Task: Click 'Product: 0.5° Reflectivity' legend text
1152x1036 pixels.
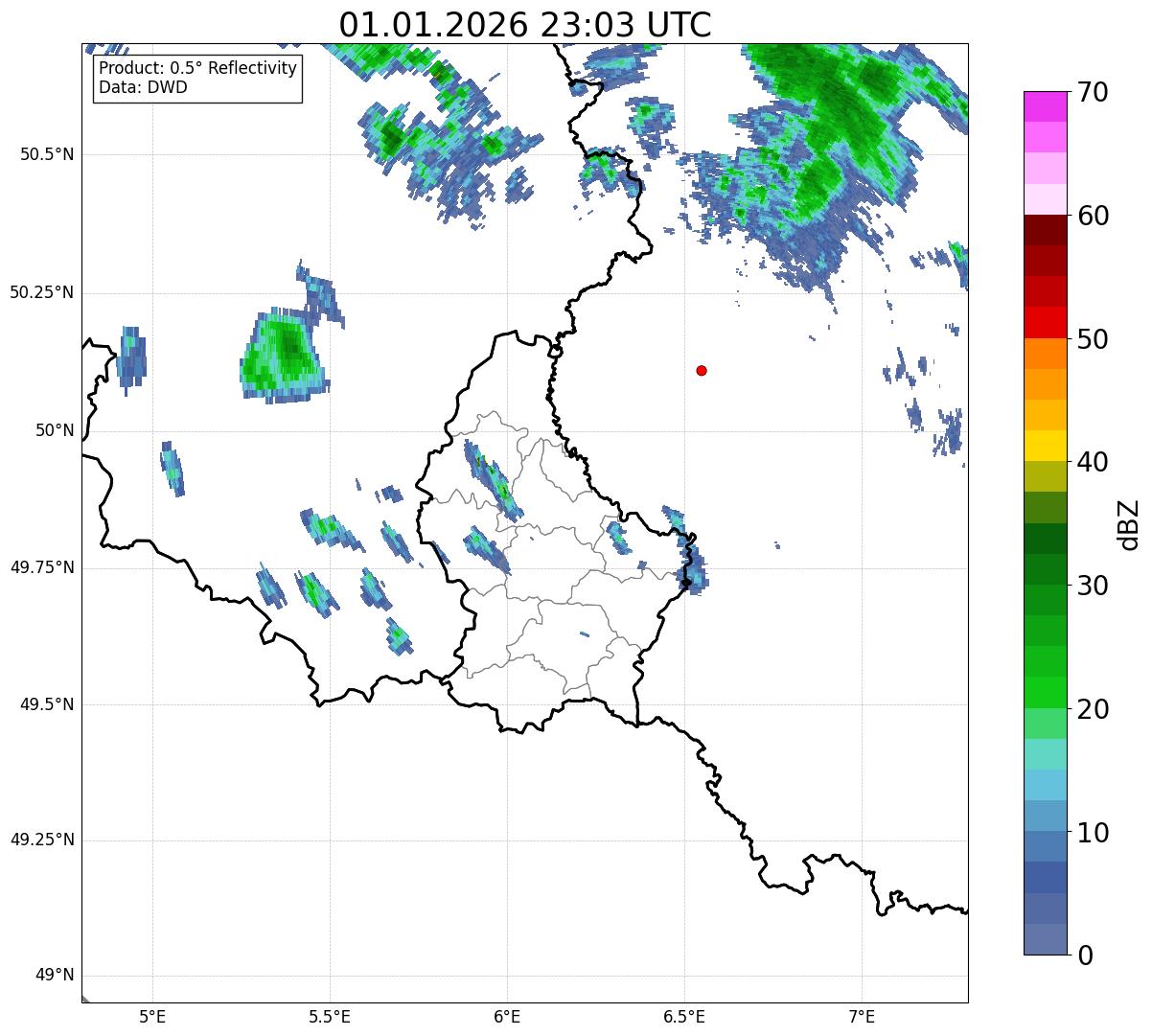Action: [x=198, y=69]
